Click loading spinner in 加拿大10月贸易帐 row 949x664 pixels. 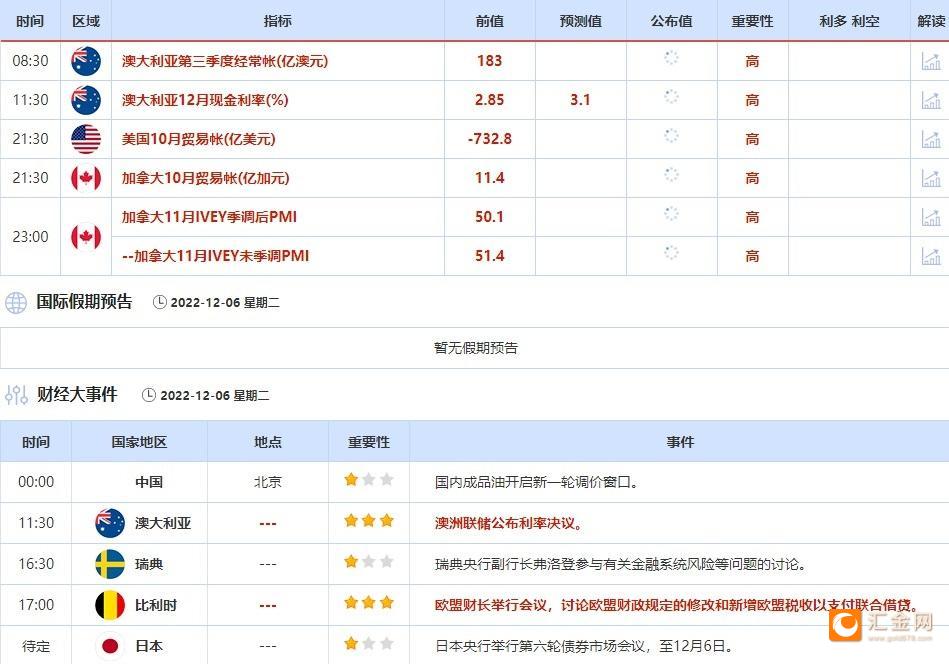[671, 175]
